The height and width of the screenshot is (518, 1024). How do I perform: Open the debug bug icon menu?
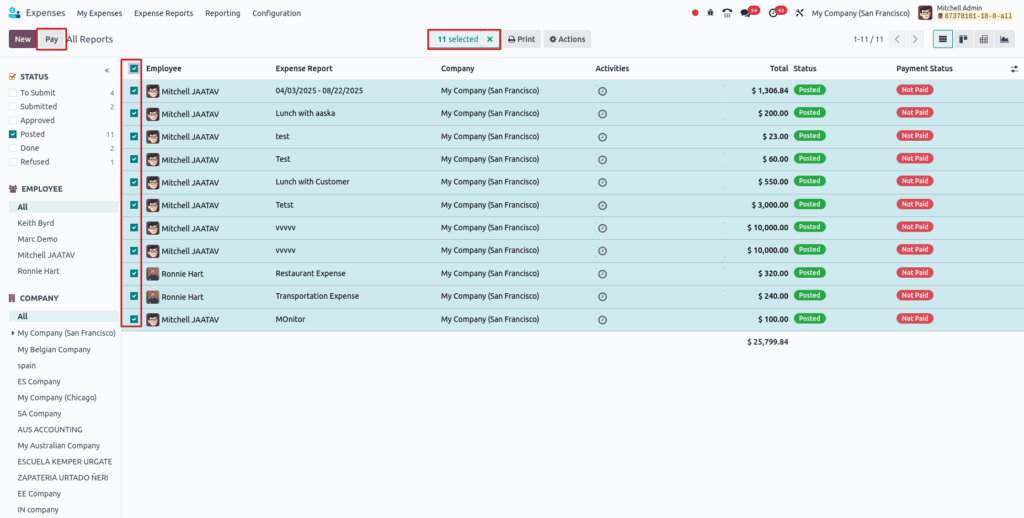coord(710,13)
